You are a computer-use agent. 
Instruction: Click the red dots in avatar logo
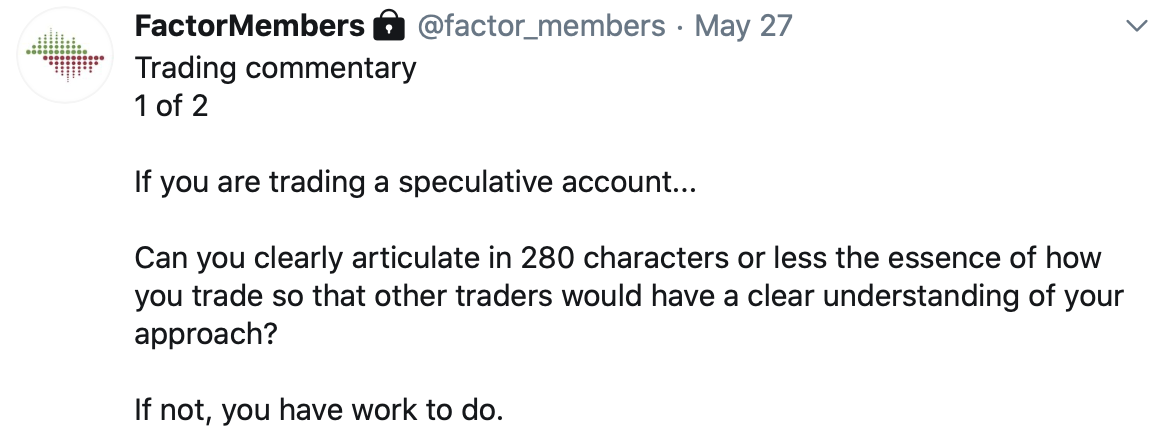click(x=74, y=68)
